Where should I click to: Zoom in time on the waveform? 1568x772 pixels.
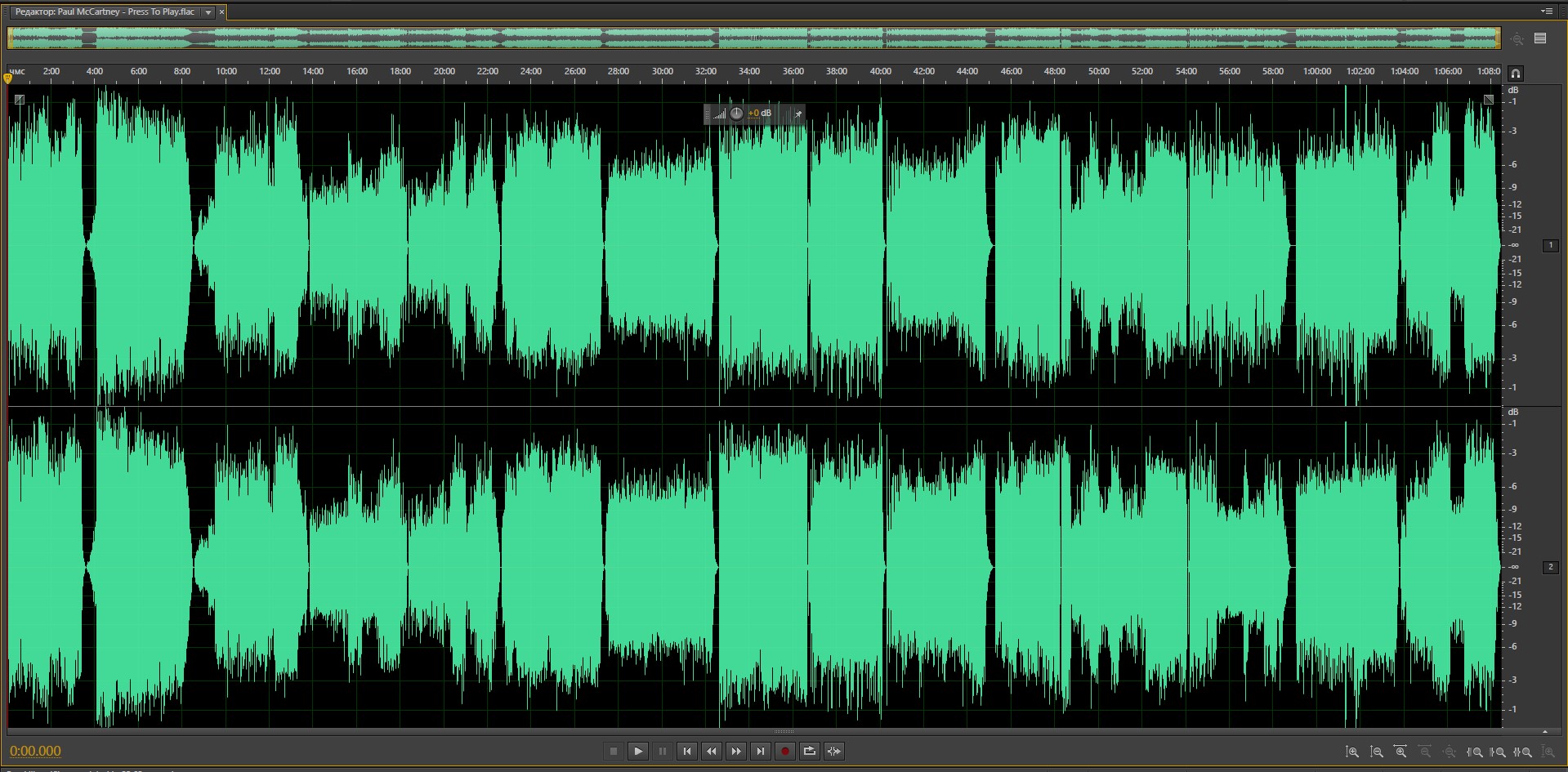pyautogui.click(x=1400, y=752)
